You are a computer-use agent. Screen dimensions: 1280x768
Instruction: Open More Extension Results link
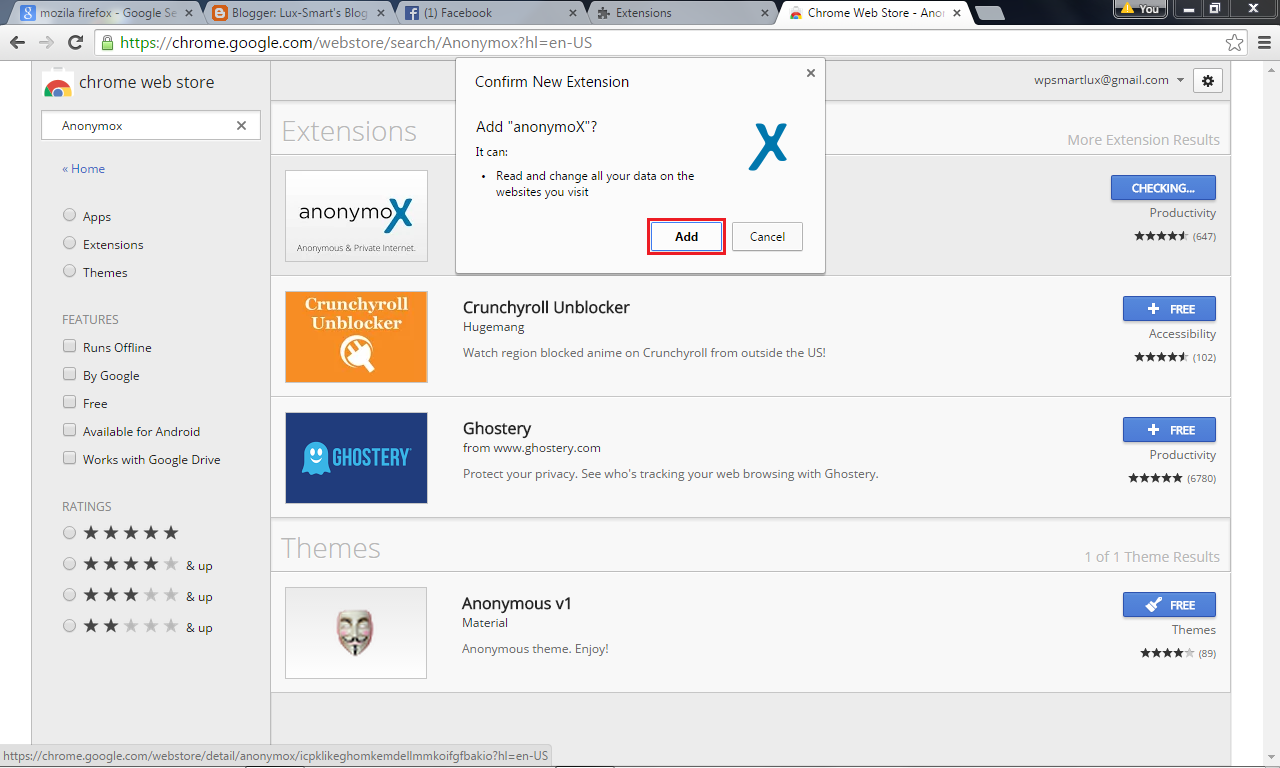coord(1143,140)
